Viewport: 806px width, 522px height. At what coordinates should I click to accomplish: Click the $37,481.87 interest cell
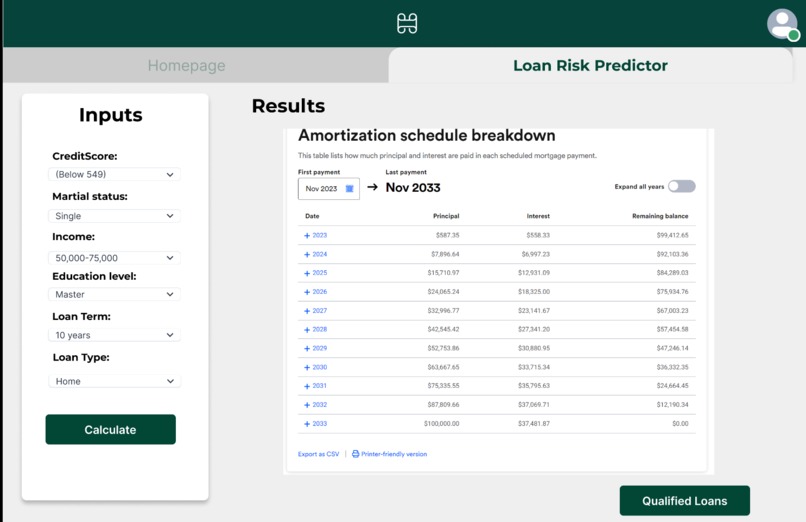click(534, 424)
